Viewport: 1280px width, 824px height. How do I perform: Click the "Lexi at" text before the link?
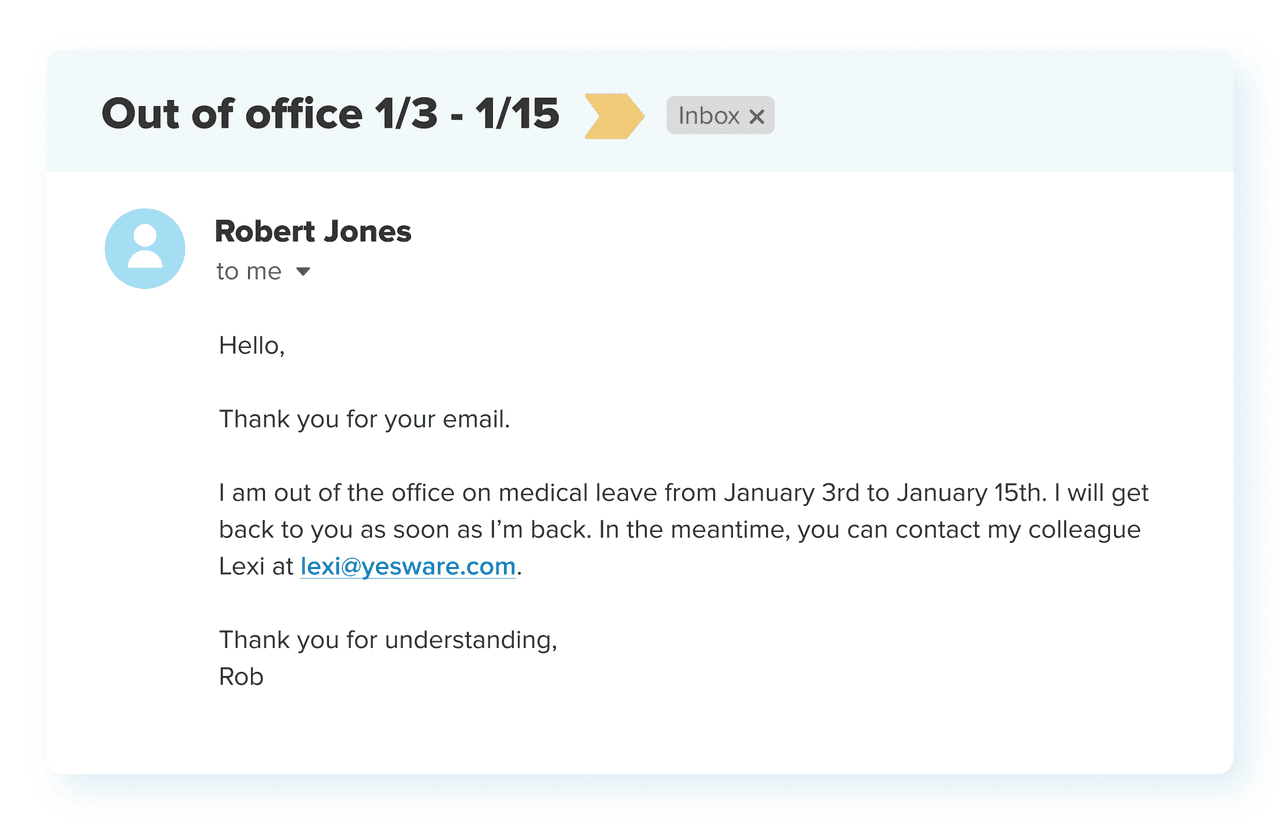[x=256, y=566]
